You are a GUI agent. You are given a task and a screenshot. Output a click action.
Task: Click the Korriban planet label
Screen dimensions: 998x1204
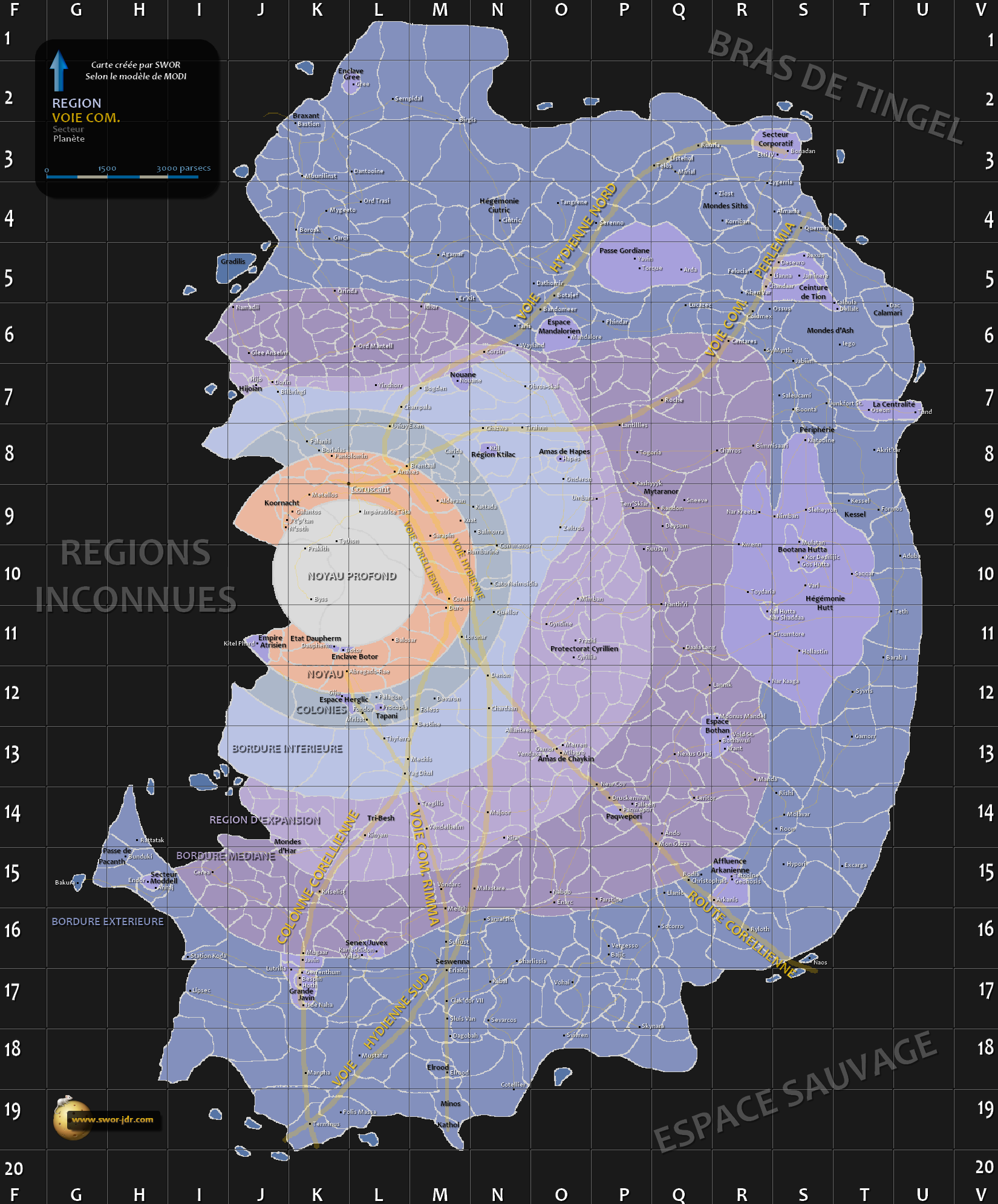pos(737,221)
